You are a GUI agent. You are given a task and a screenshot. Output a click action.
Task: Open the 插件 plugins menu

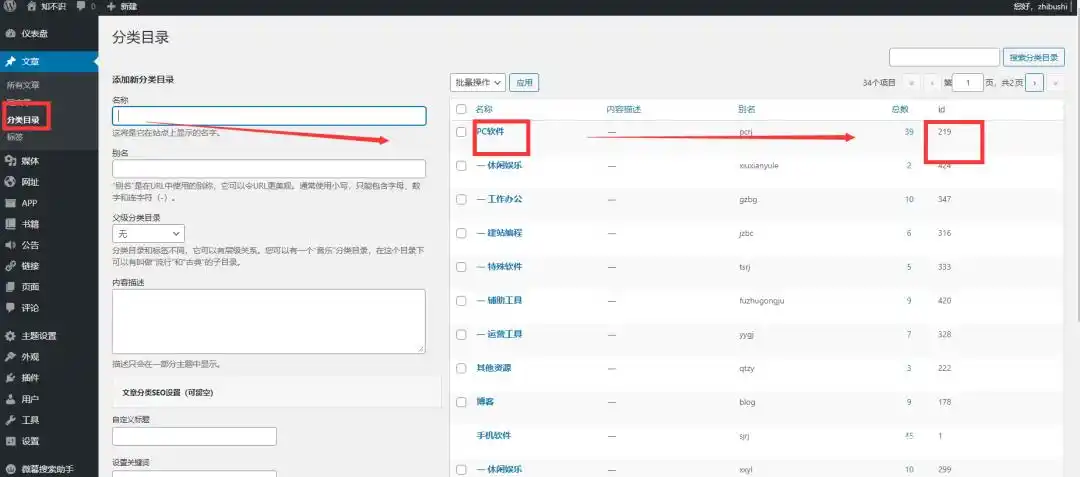tap(30, 378)
